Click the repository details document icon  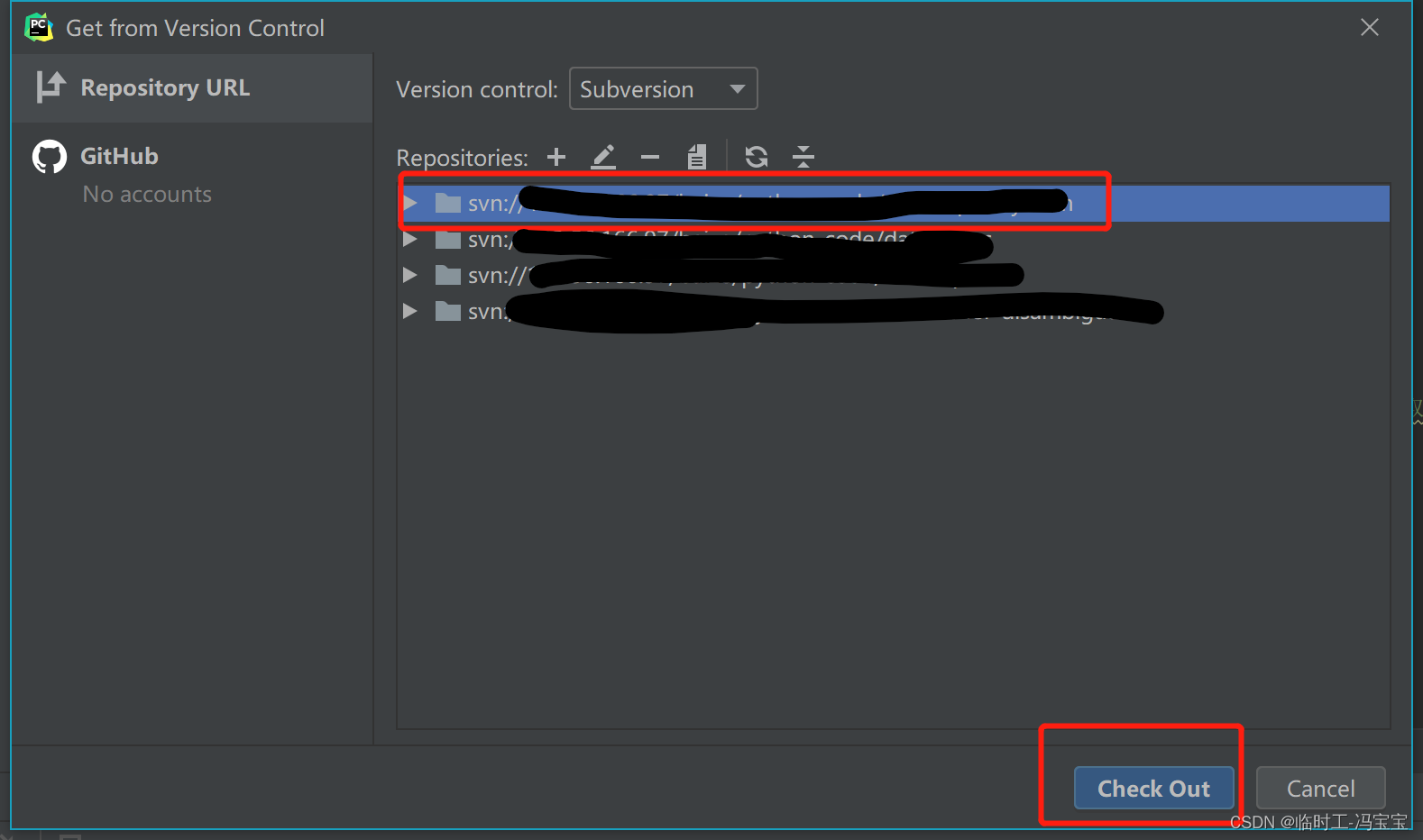point(697,157)
